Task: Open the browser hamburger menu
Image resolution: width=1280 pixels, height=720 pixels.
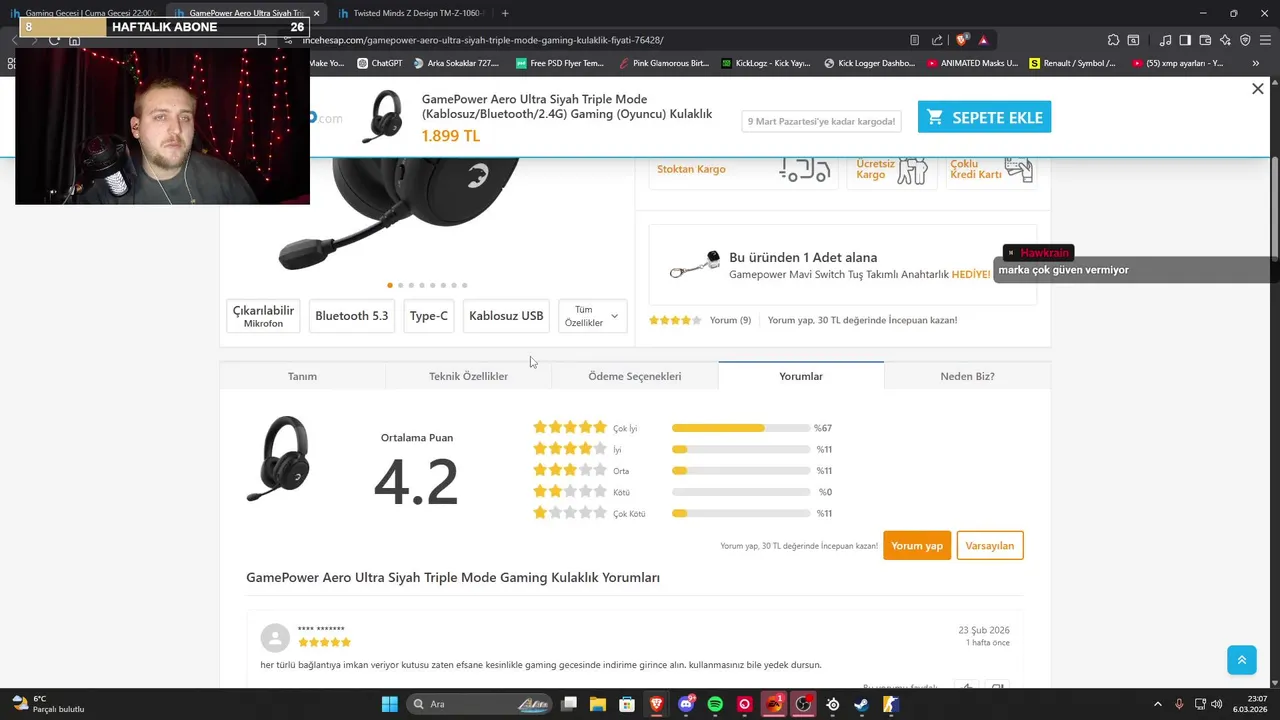Action: point(1265,40)
